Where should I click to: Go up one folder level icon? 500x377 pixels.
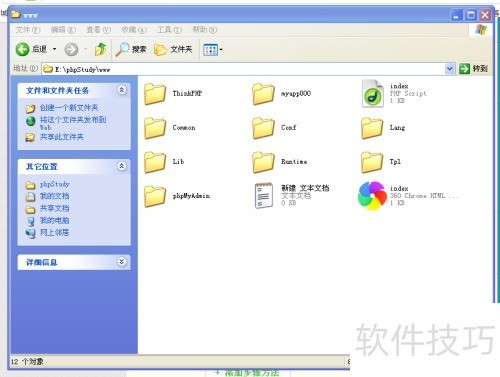tap(100, 49)
